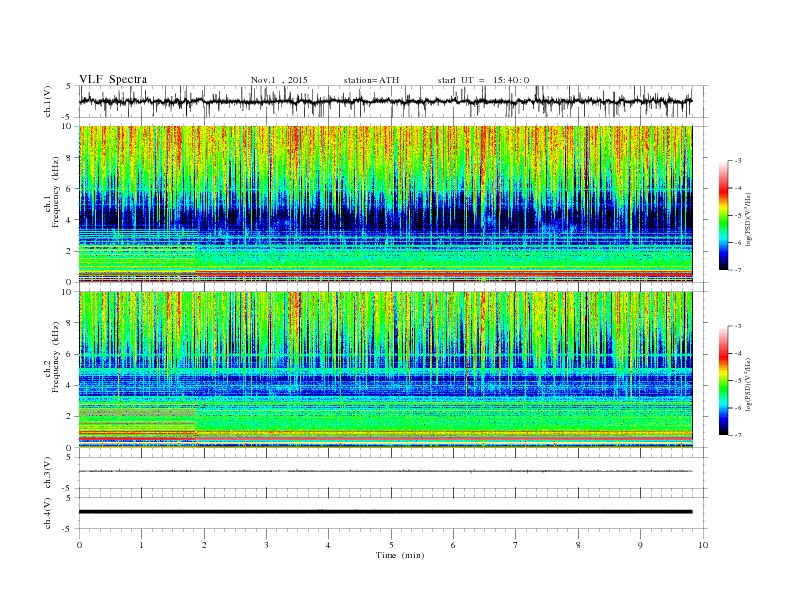Click the "1" tick on the time axis
This screenshot has height=612, width=792.
pyautogui.click(x=141, y=545)
